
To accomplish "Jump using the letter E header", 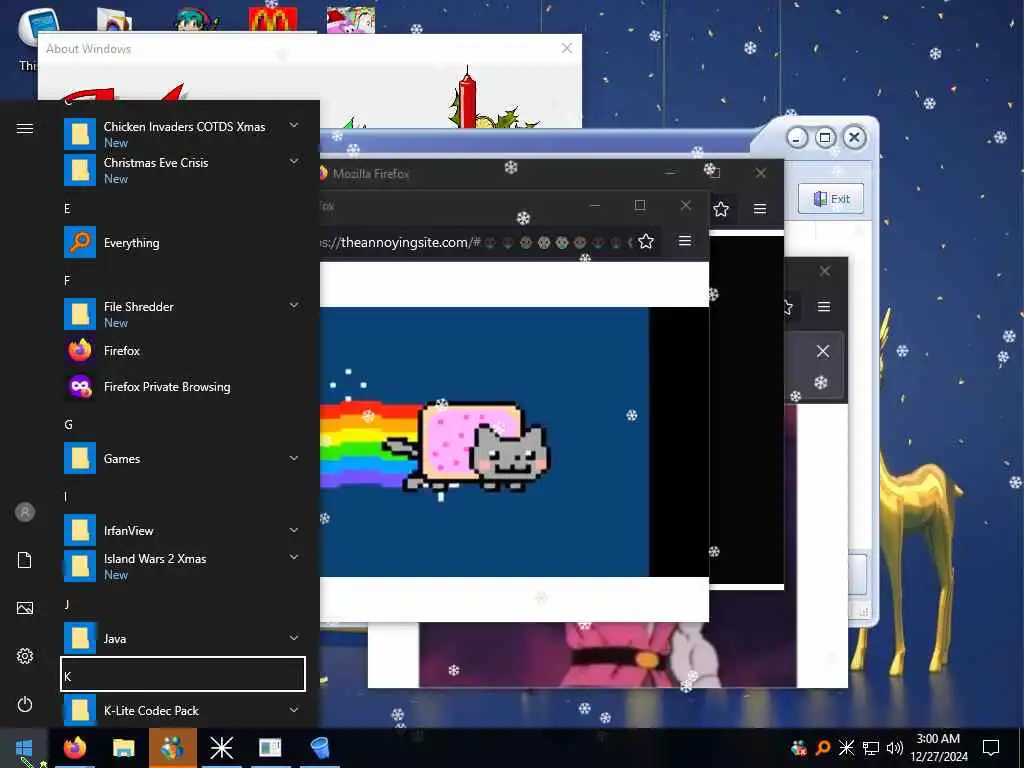I will [x=67, y=208].
